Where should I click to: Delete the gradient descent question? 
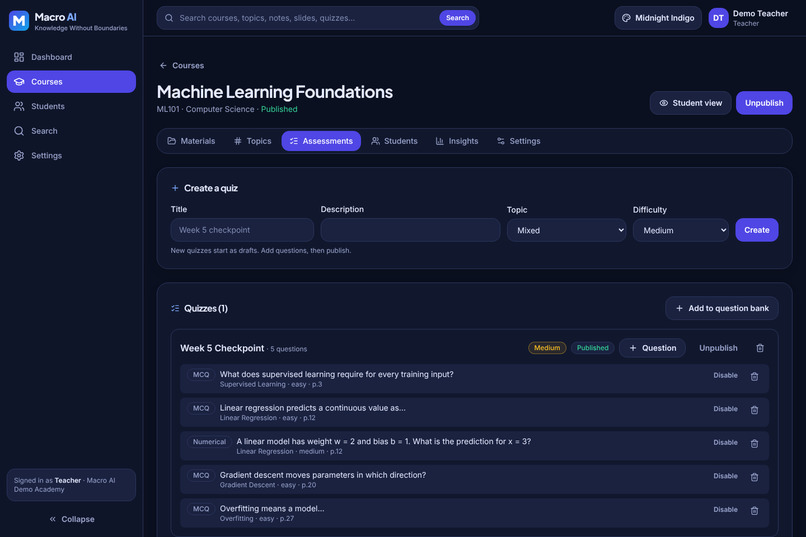754,477
